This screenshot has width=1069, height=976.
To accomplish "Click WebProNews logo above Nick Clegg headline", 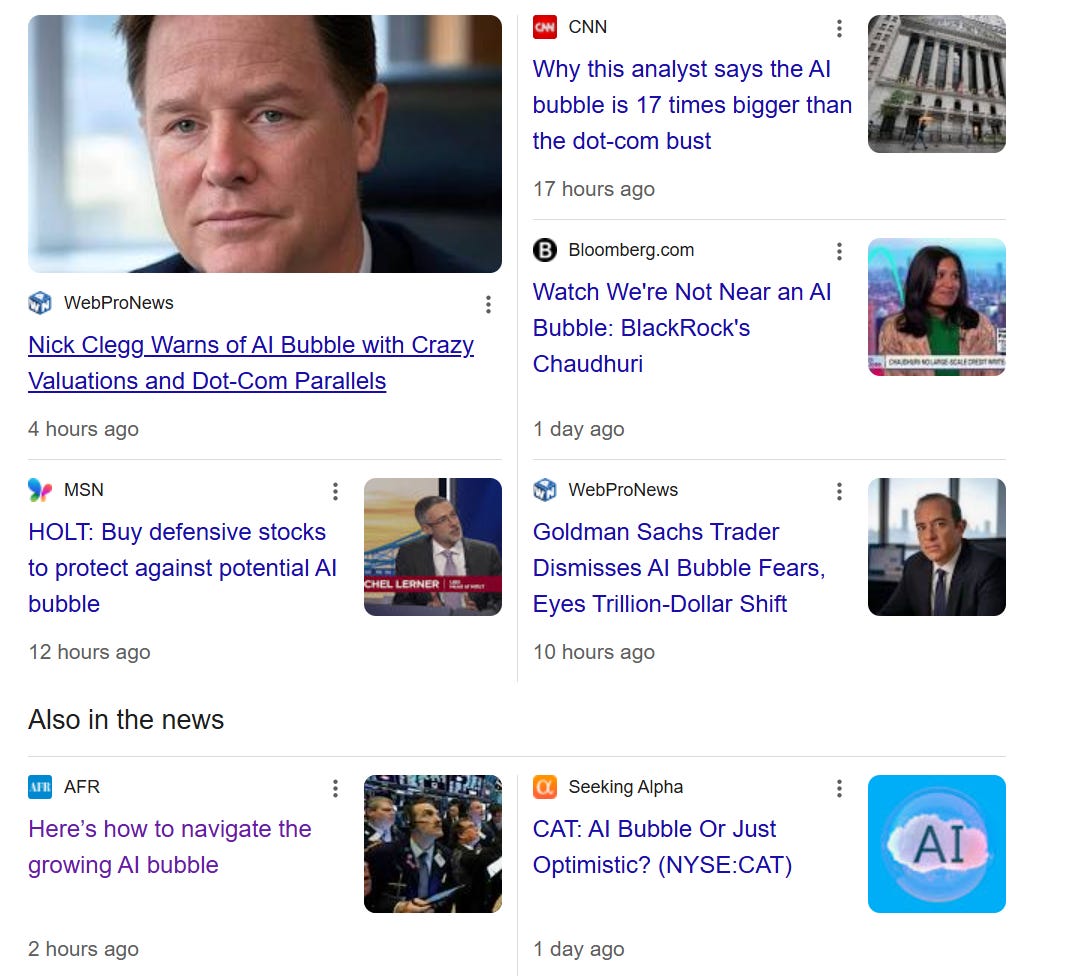I will pyautogui.click(x=40, y=303).
